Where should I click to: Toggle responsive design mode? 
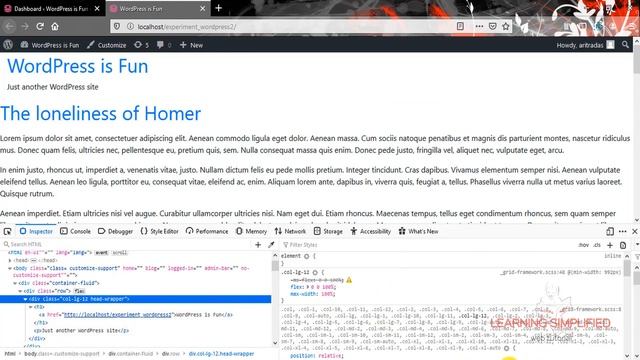(x=610, y=231)
